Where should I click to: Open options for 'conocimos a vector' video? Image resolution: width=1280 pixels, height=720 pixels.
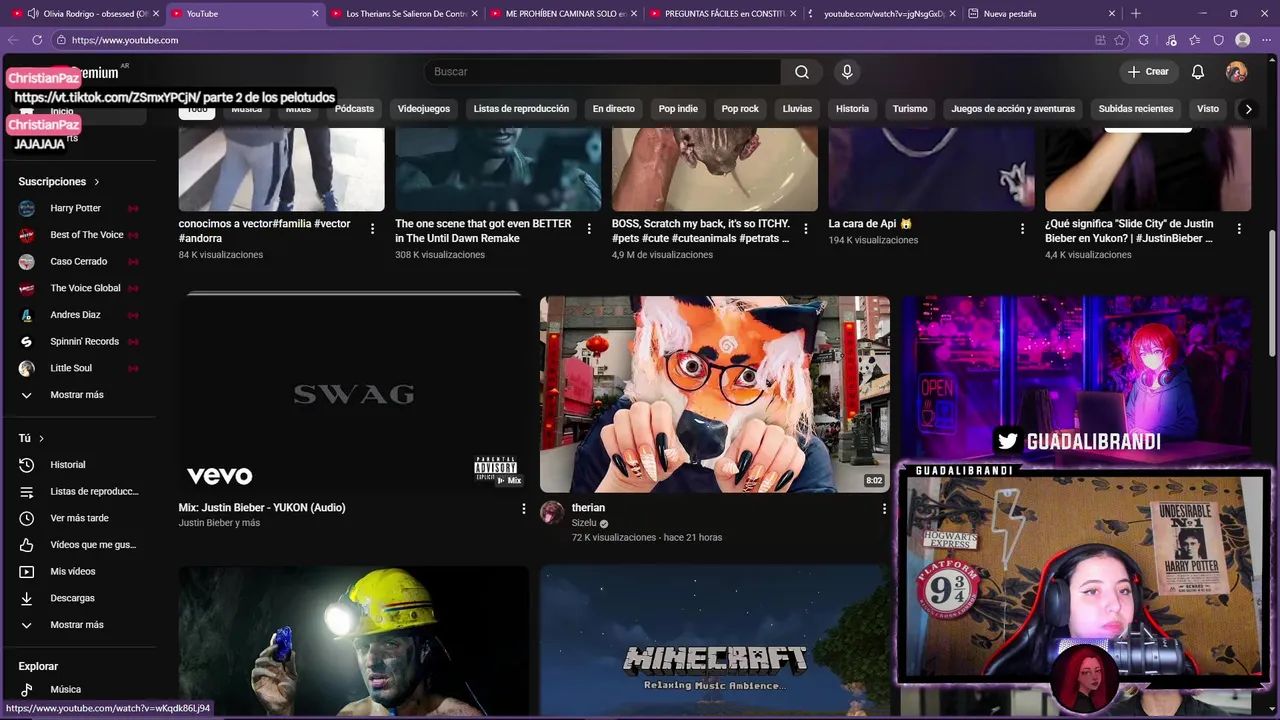coord(372,229)
